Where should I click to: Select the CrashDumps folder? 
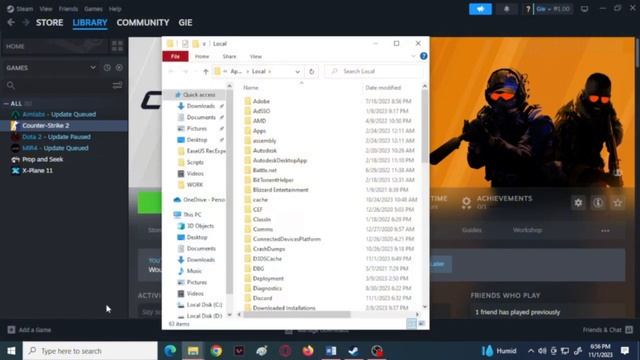click(x=269, y=249)
